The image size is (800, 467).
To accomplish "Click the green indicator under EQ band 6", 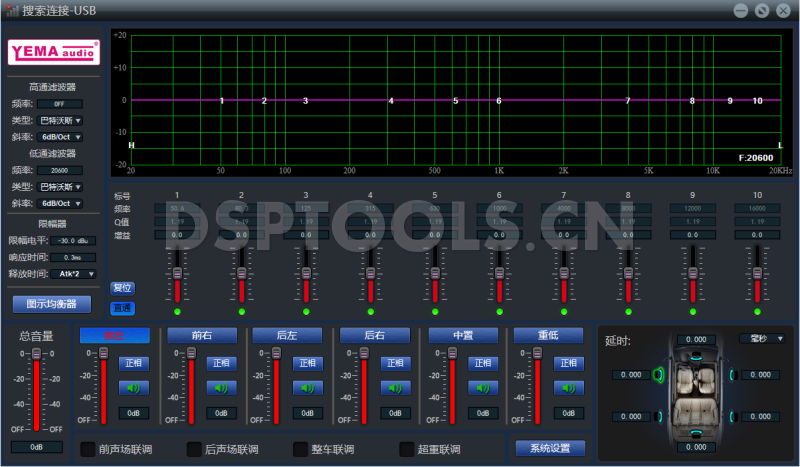I will click(x=499, y=311).
